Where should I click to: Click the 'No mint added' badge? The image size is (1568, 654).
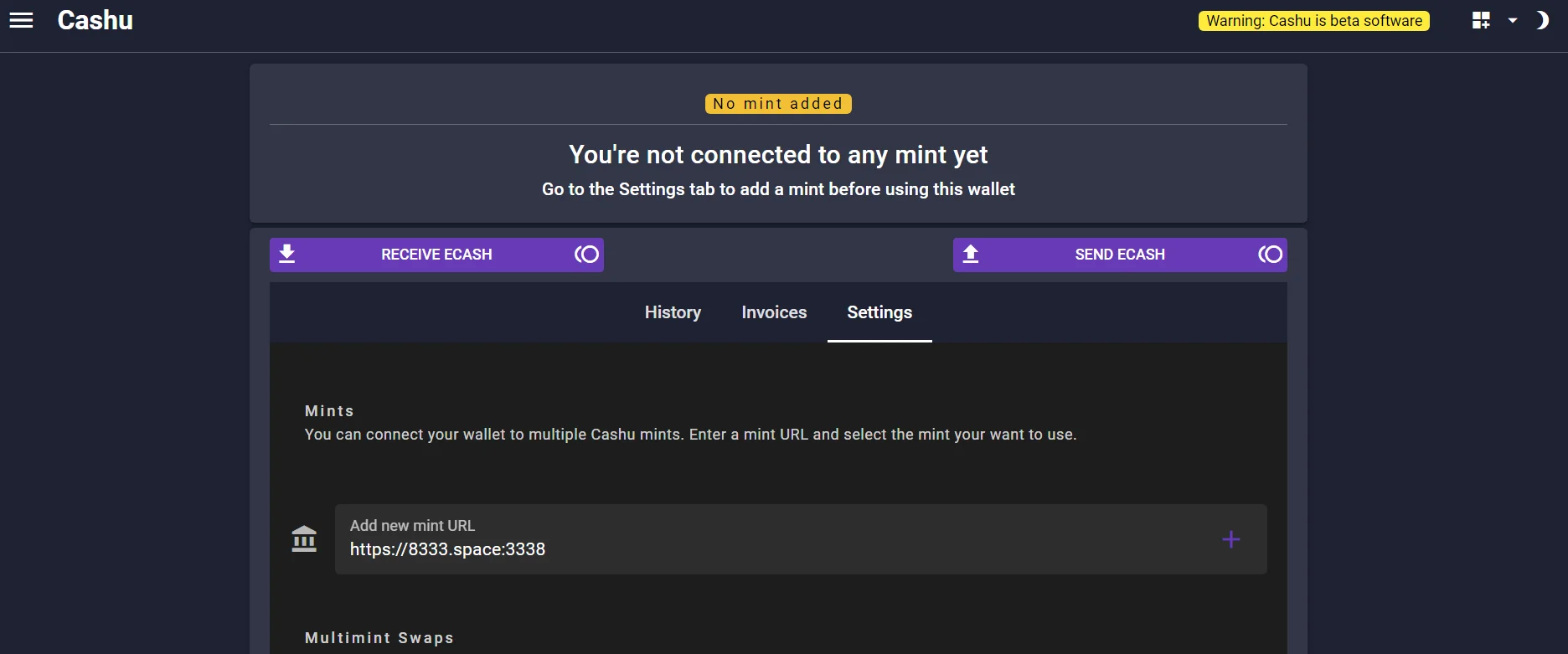tap(778, 104)
